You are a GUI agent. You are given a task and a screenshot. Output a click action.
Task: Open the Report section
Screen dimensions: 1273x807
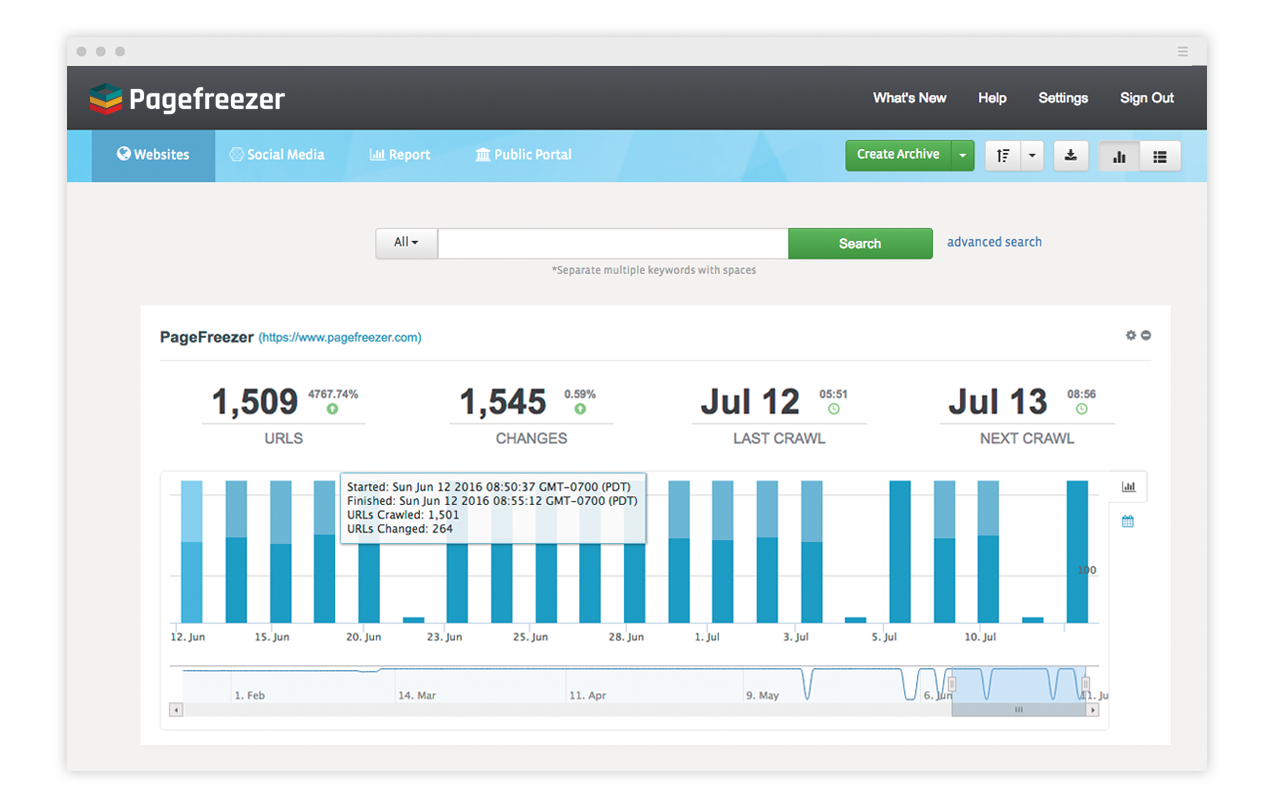[400, 155]
